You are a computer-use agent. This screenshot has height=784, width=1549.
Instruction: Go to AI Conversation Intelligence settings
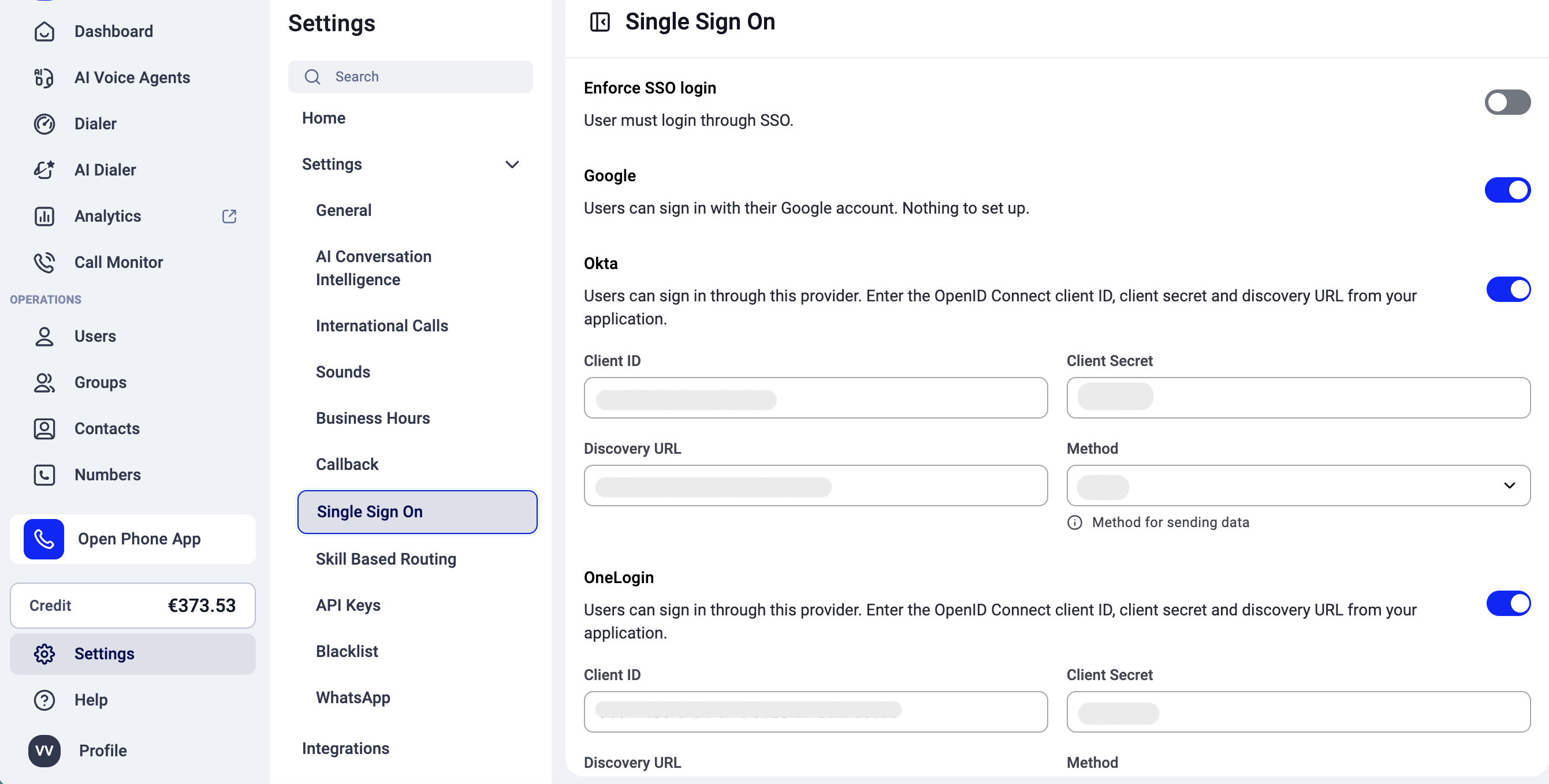(x=374, y=268)
